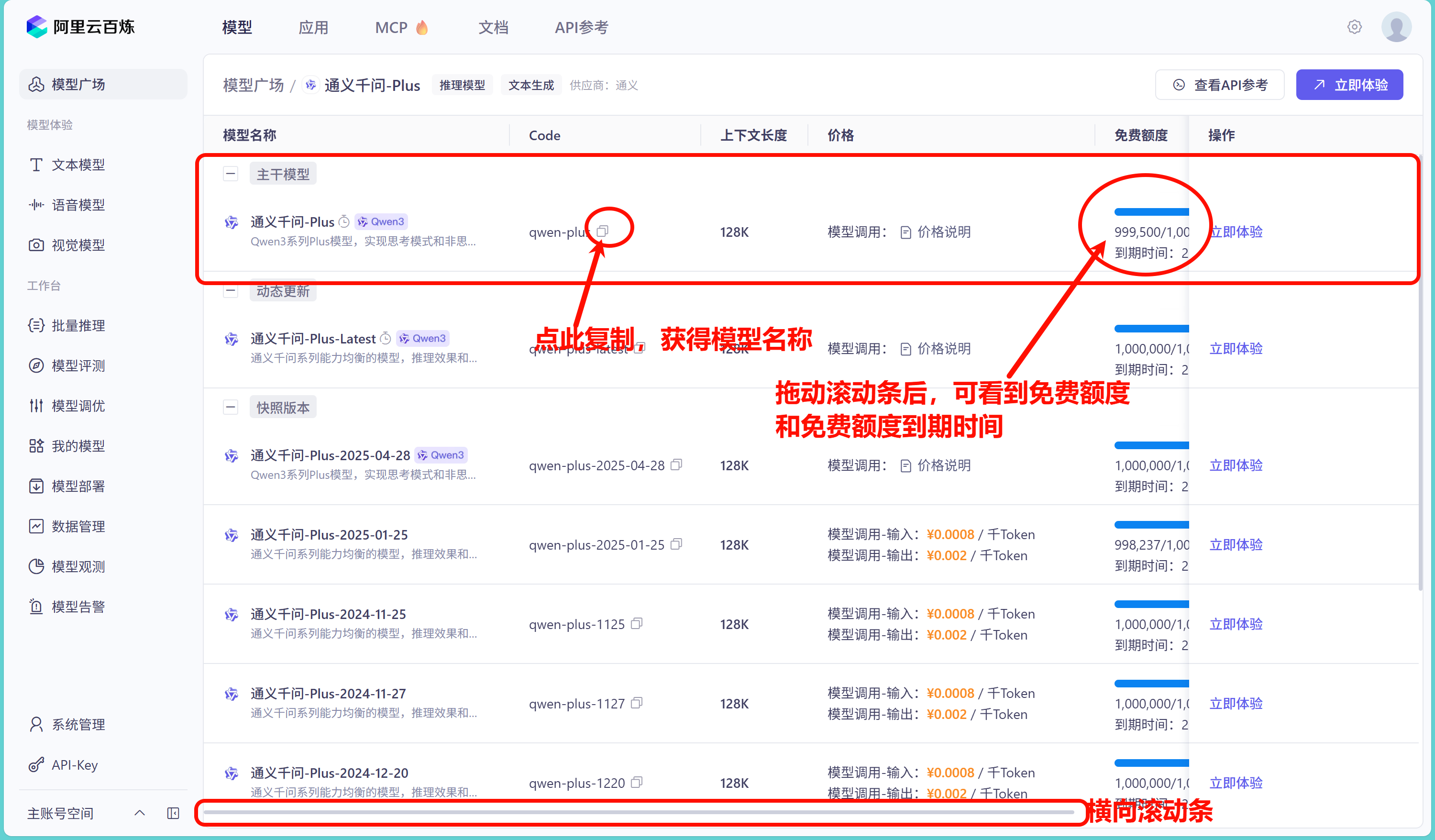The image size is (1435, 840).
Task: Click 查看API参考 button
Action: click(x=1219, y=85)
